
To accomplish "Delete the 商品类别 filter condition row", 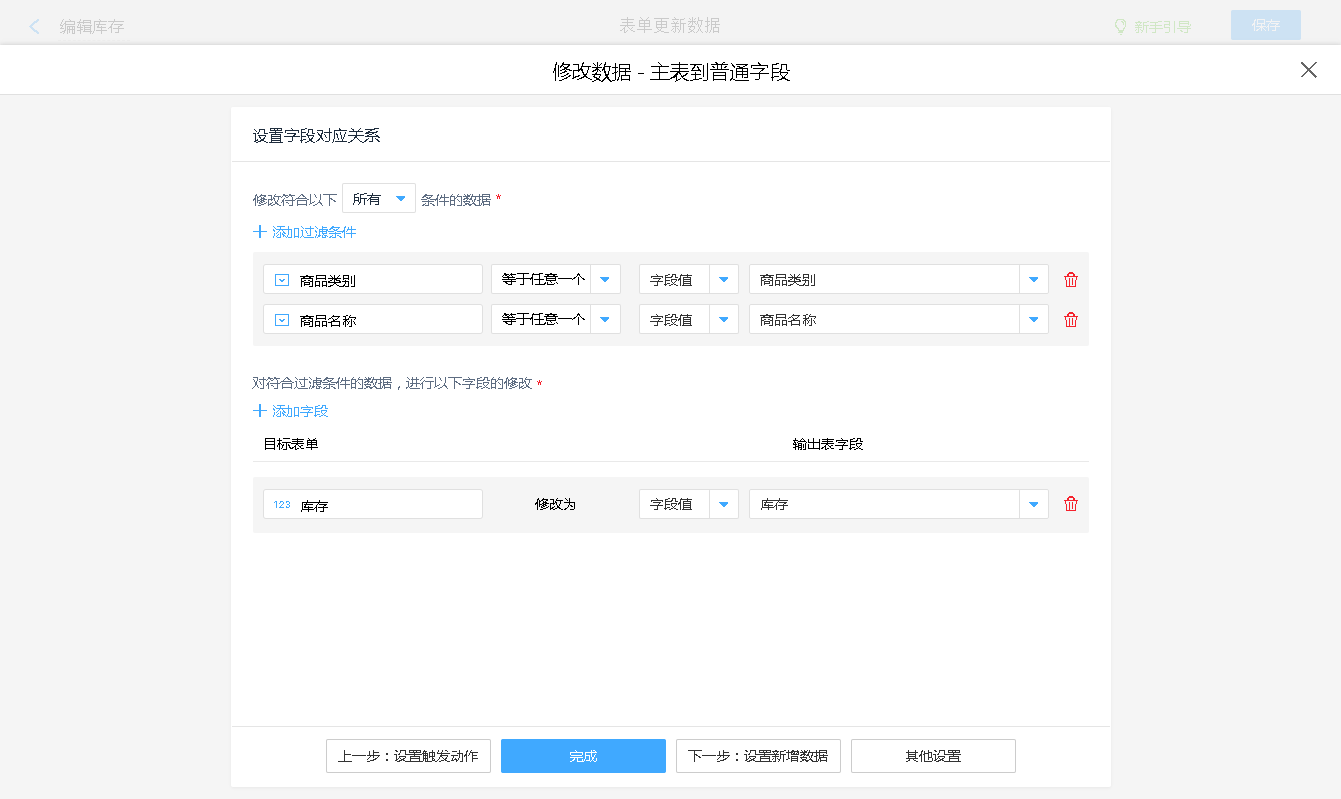I will coord(1071,280).
